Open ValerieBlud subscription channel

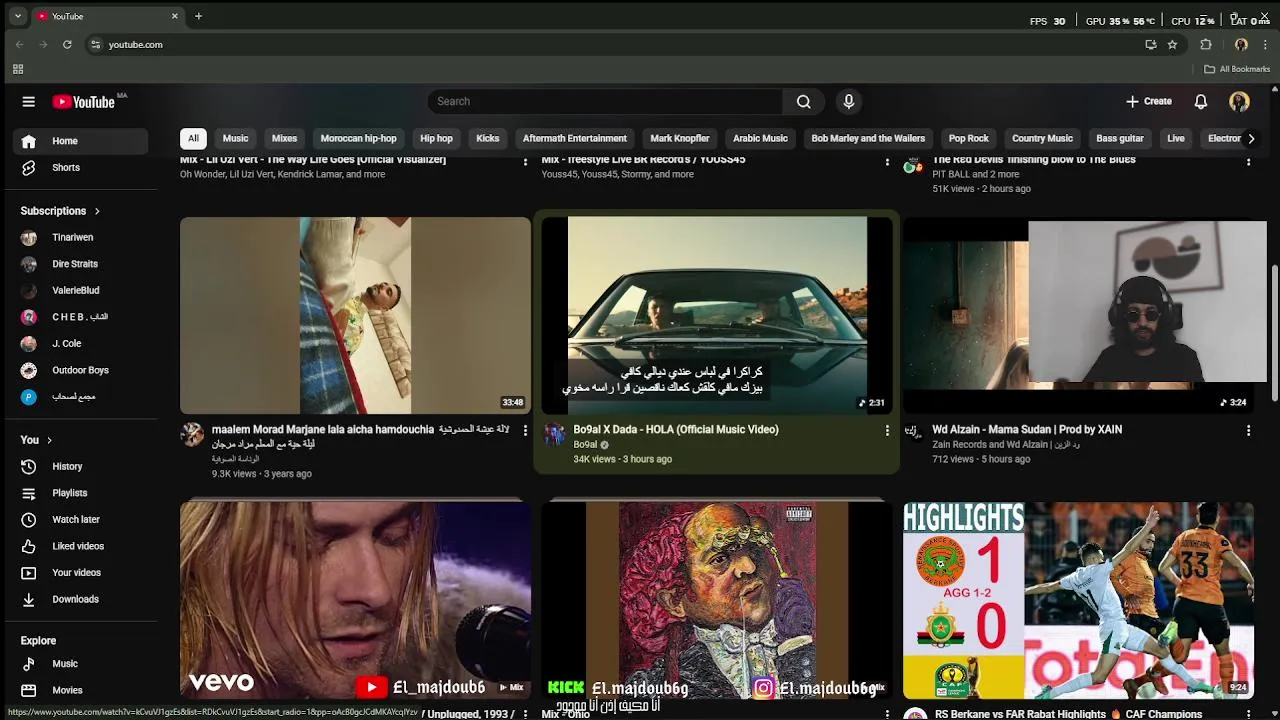tap(80, 290)
